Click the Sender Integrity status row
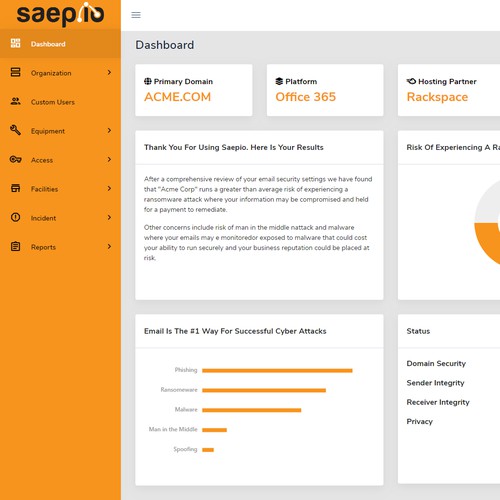The width and height of the screenshot is (500, 500). [x=435, y=383]
